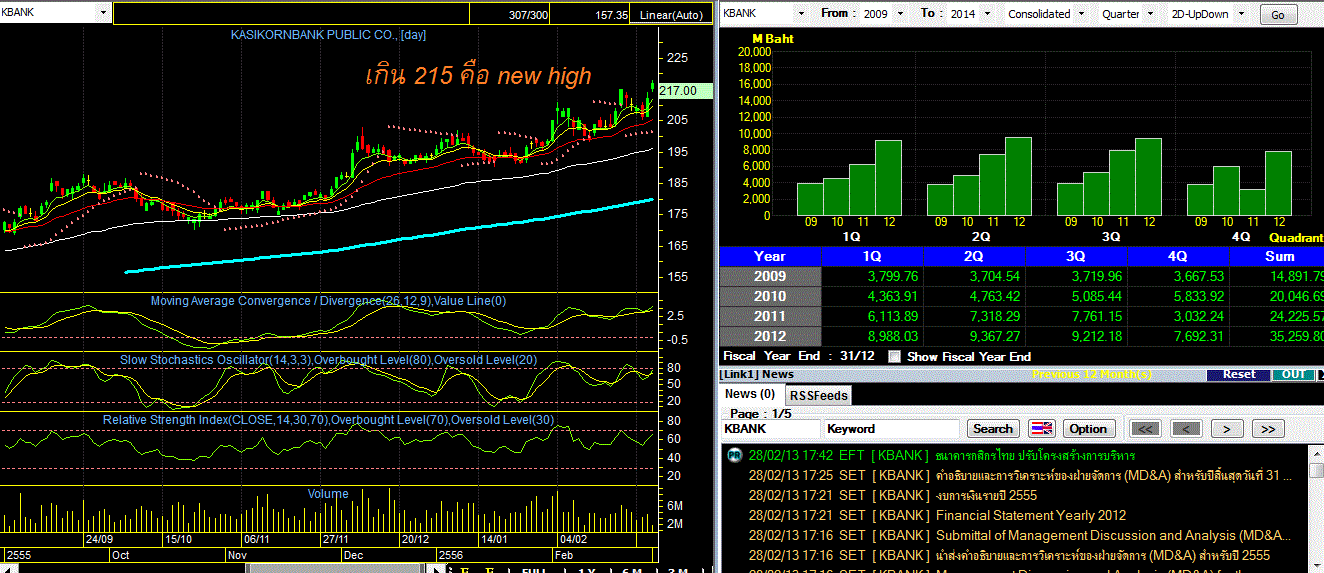The width and height of the screenshot is (1324, 573).
Task: Select the 2011 year row header
Action: 770,316
